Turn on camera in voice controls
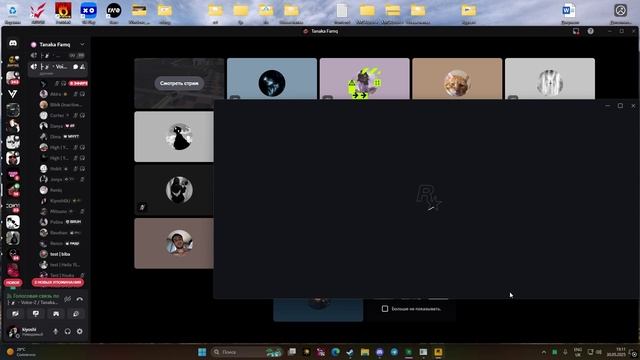640x360 pixels. click(16, 314)
